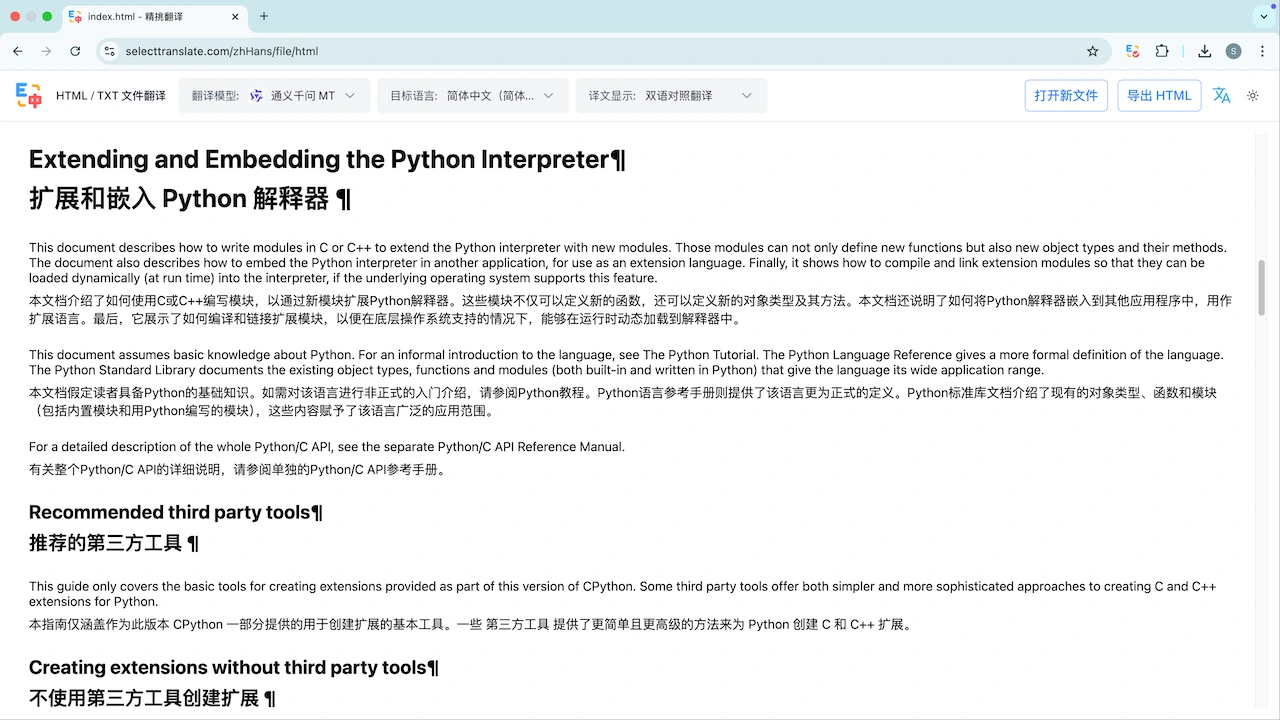Bookmark this page with the star icon
The width and height of the screenshot is (1280, 720).
tap(1093, 51)
